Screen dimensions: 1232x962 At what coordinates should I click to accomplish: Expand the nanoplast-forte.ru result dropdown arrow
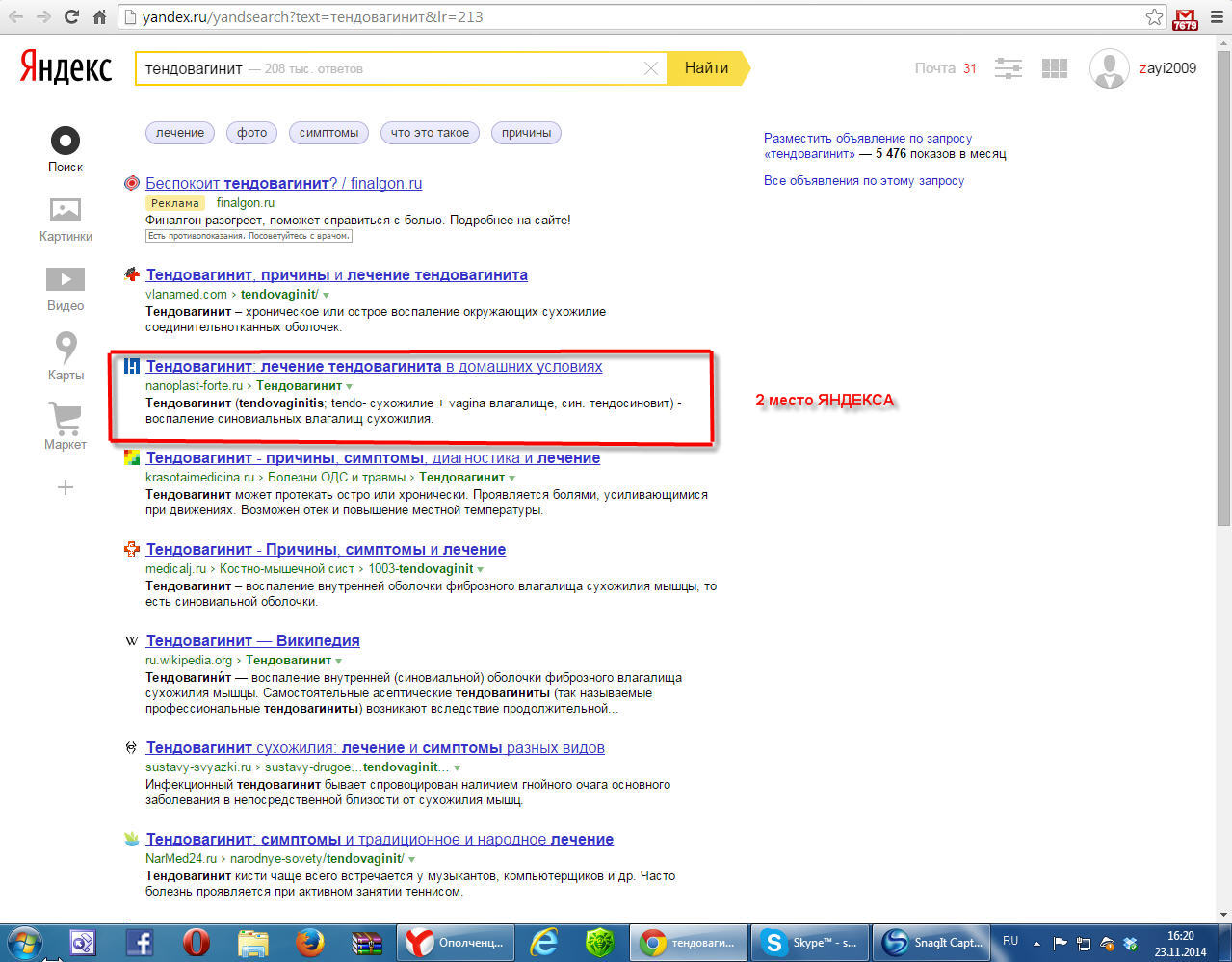tap(349, 386)
